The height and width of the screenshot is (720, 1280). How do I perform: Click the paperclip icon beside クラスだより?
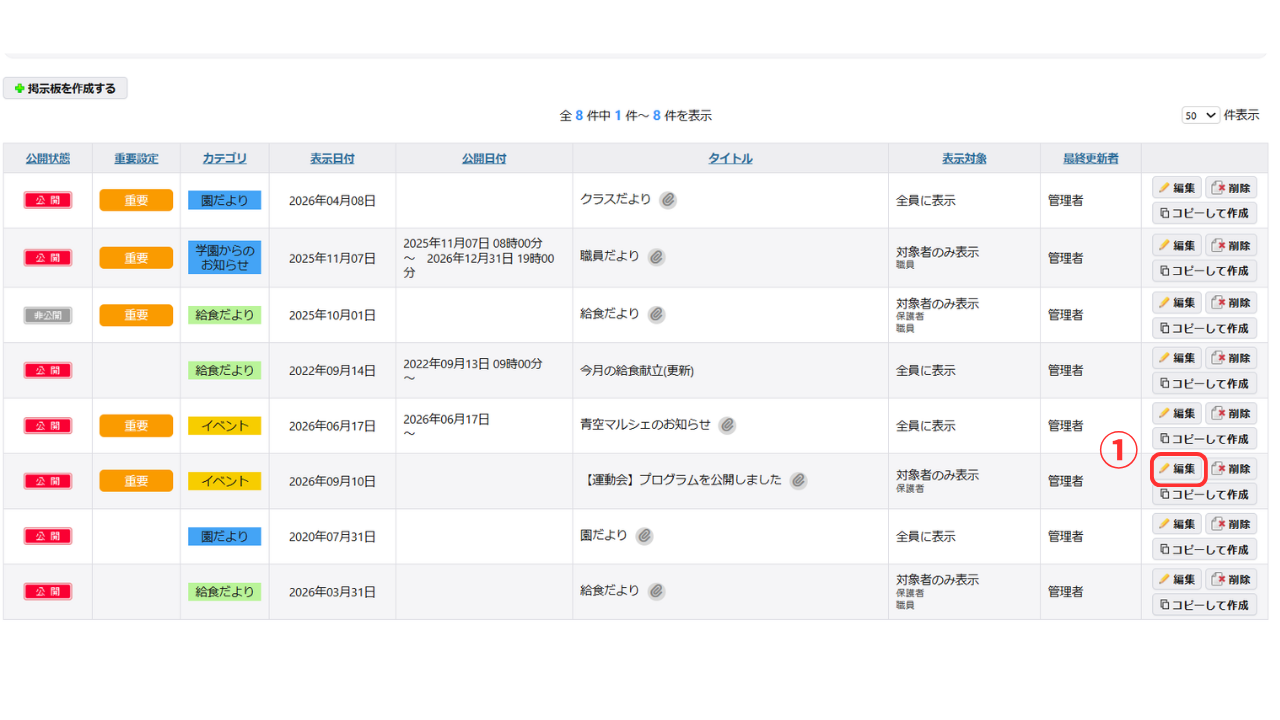(668, 200)
